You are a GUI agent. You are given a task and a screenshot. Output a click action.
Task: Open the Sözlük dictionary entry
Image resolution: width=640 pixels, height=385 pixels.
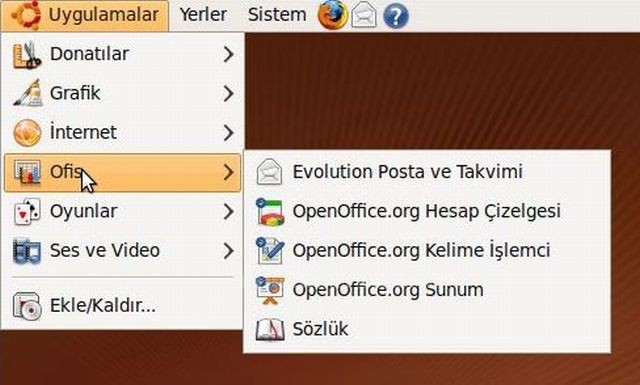(x=427, y=329)
